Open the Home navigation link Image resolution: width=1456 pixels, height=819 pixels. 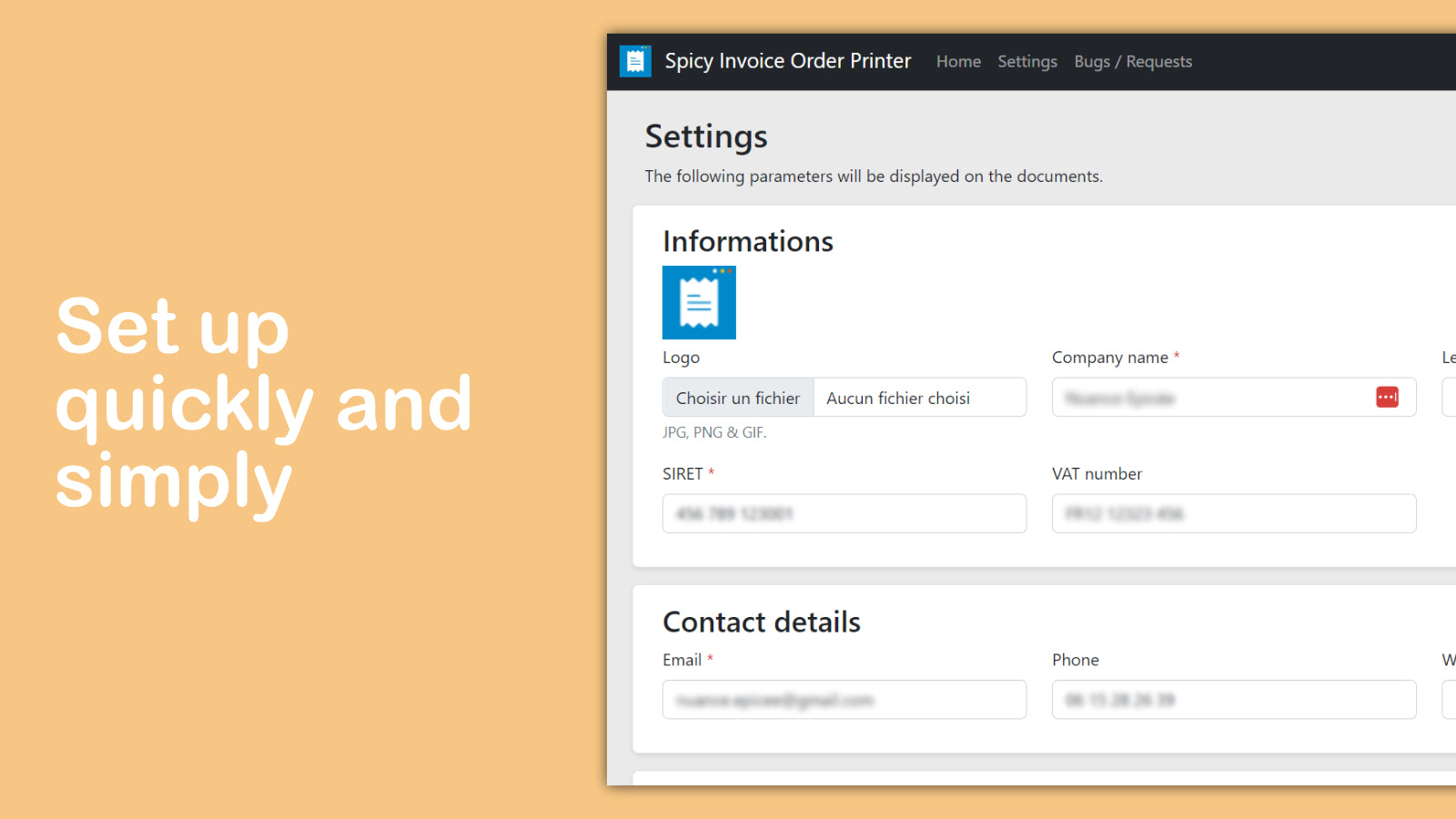(958, 62)
